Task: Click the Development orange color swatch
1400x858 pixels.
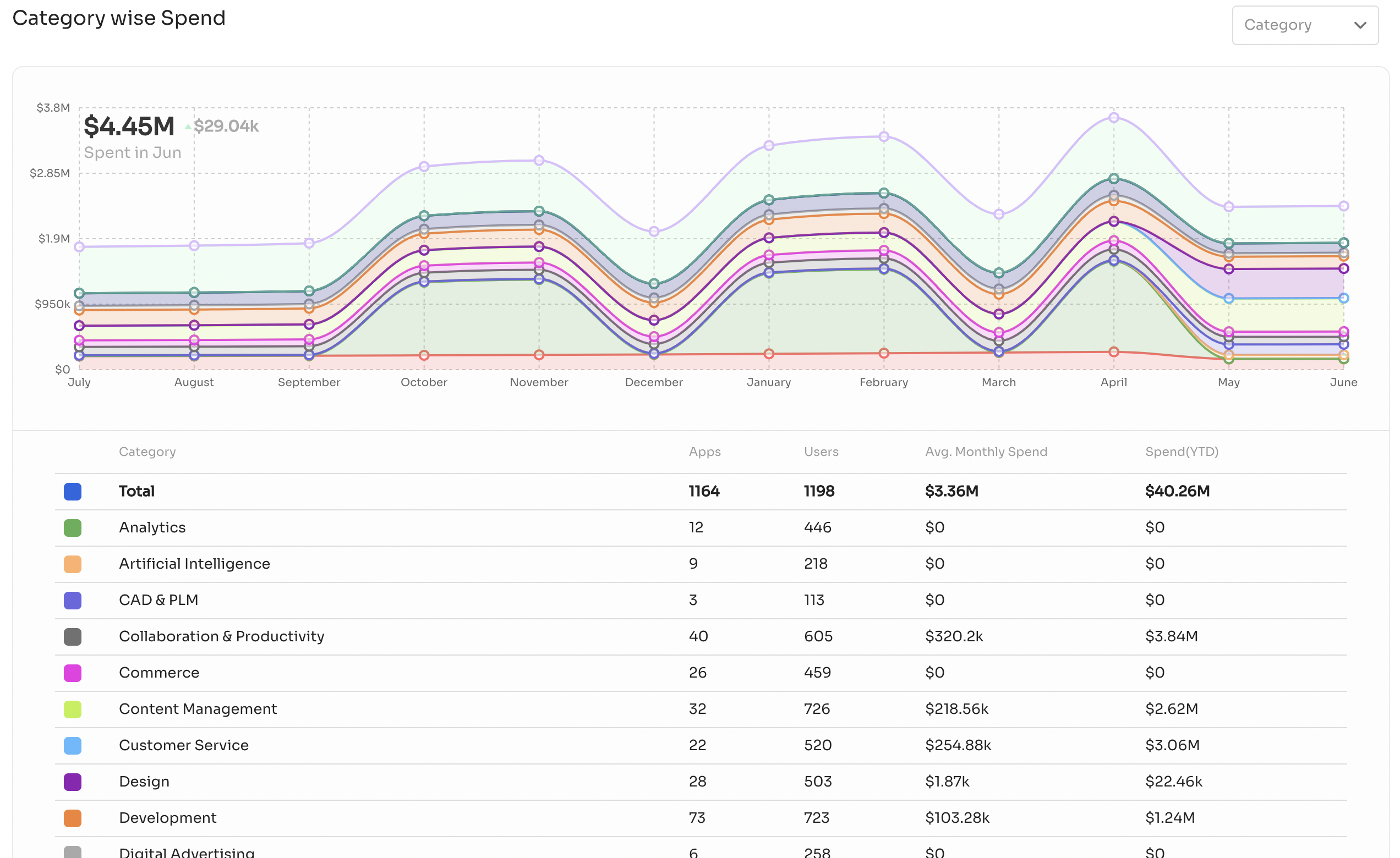Action: pos(73,819)
